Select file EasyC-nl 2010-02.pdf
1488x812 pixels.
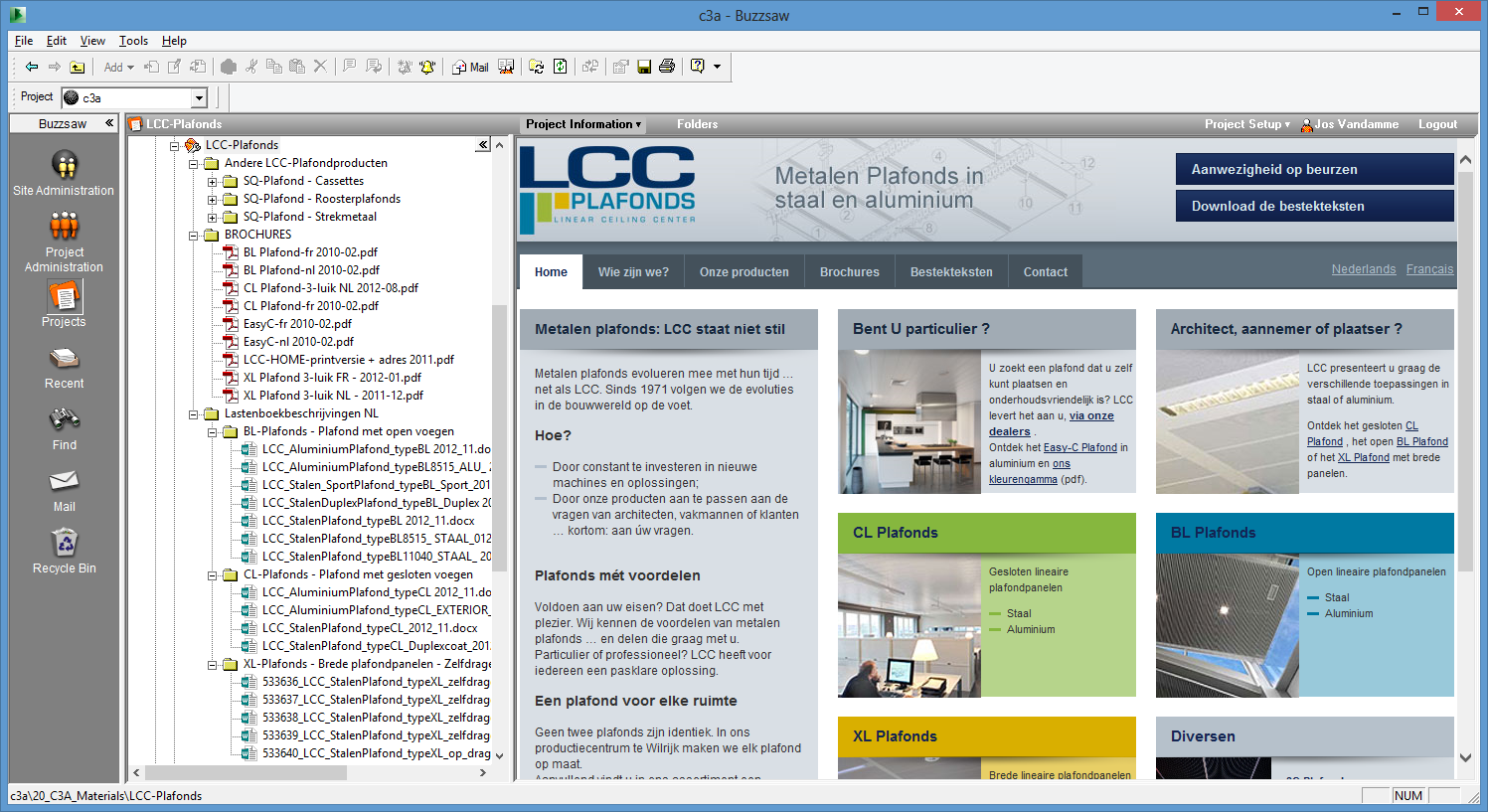pyautogui.click(x=298, y=342)
